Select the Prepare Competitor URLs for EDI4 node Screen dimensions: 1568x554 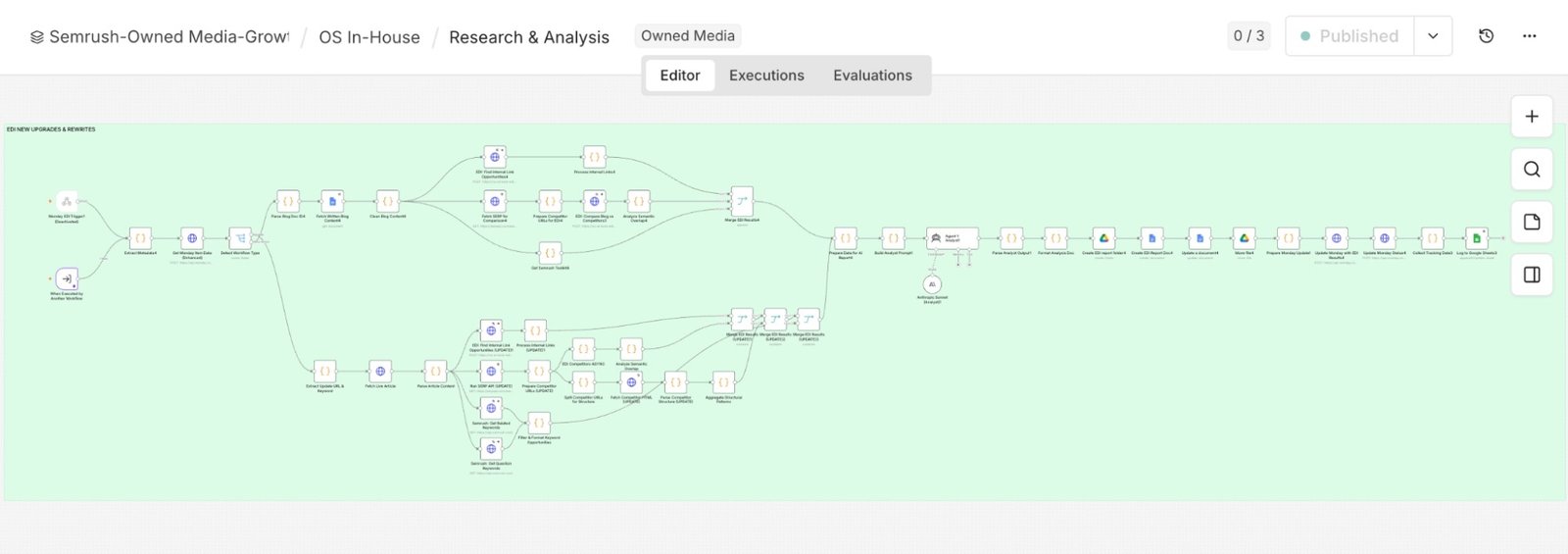tap(550, 201)
